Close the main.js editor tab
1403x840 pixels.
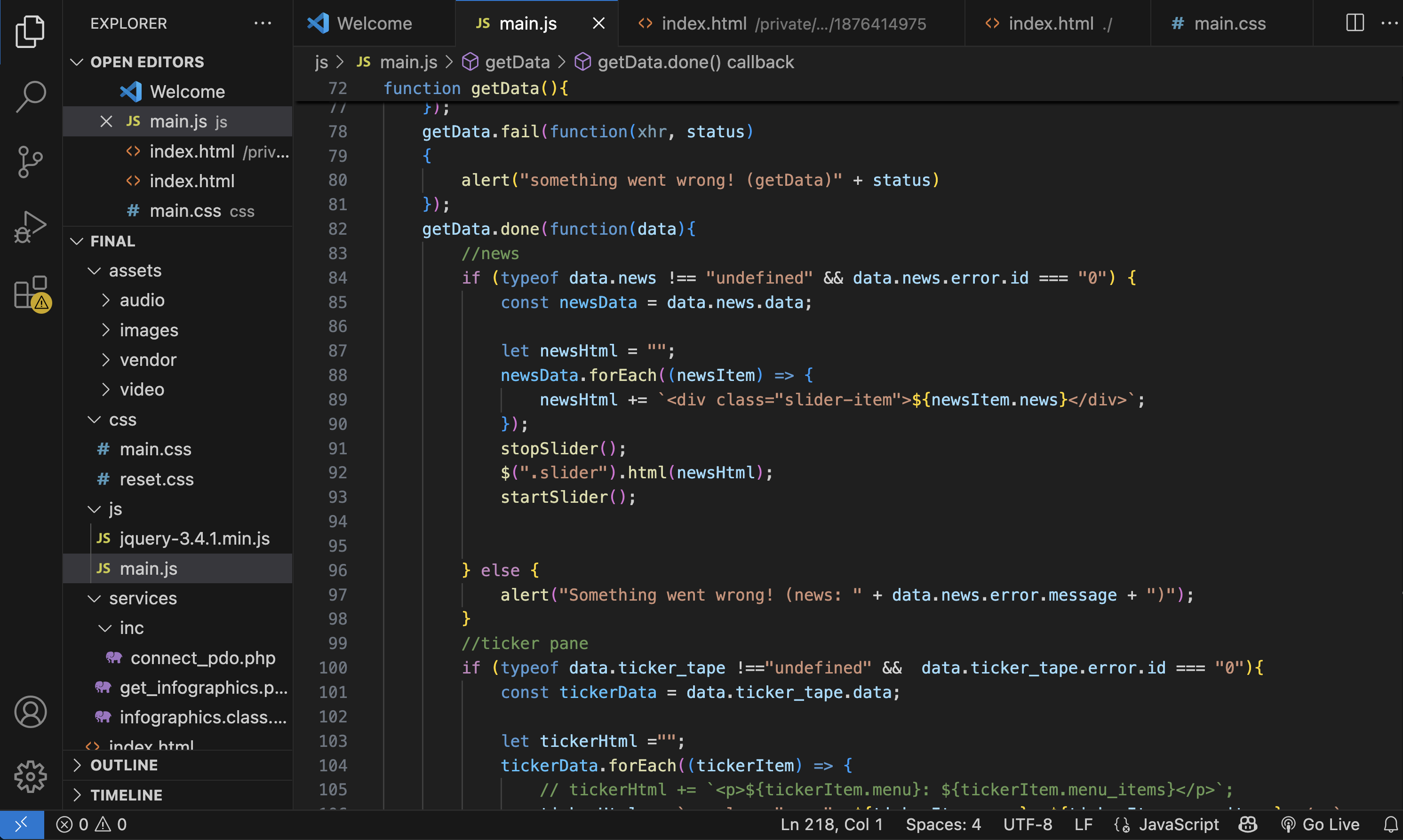coord(598,23)
